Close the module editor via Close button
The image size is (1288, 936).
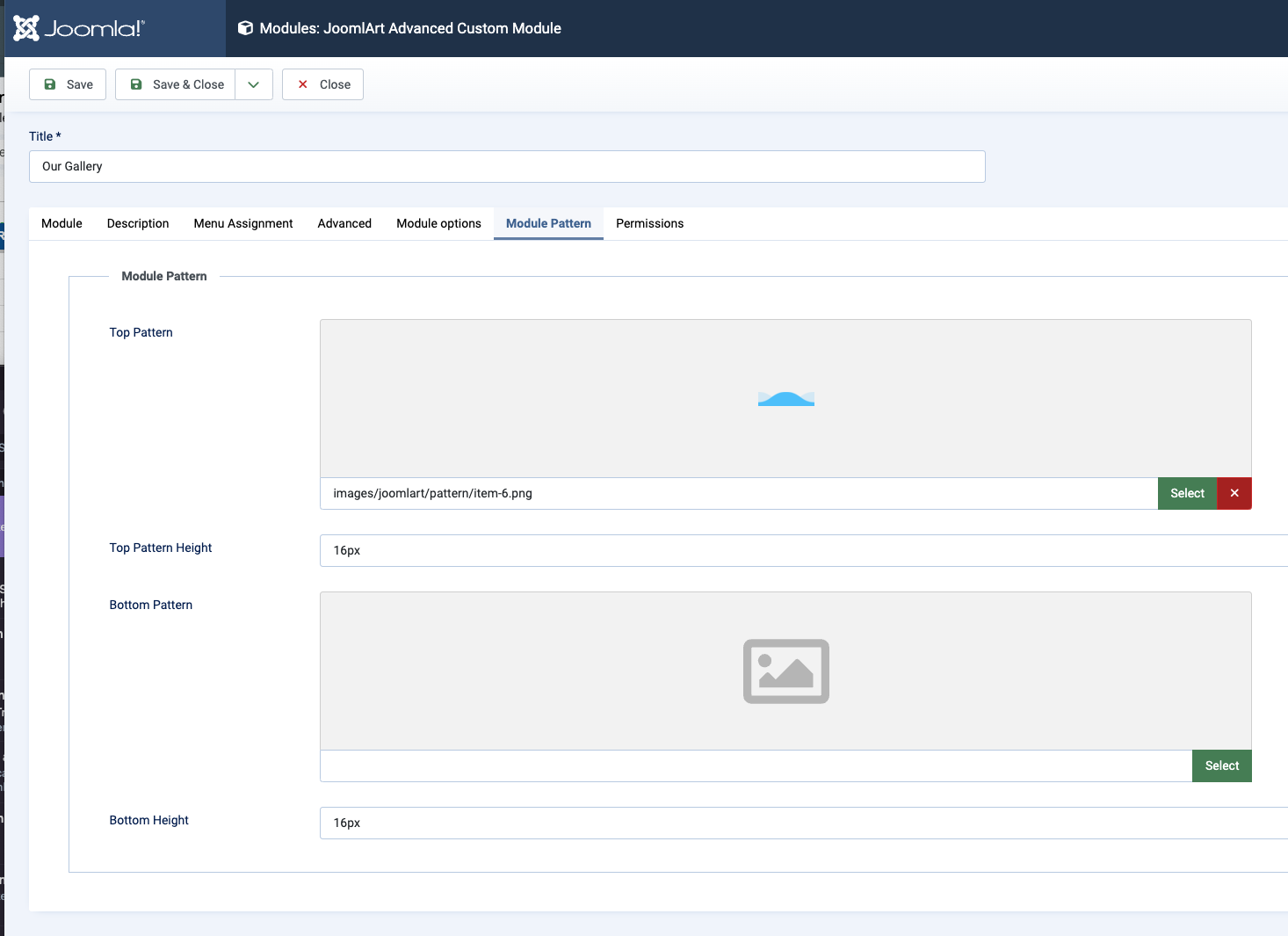click(x=322, y=84)
